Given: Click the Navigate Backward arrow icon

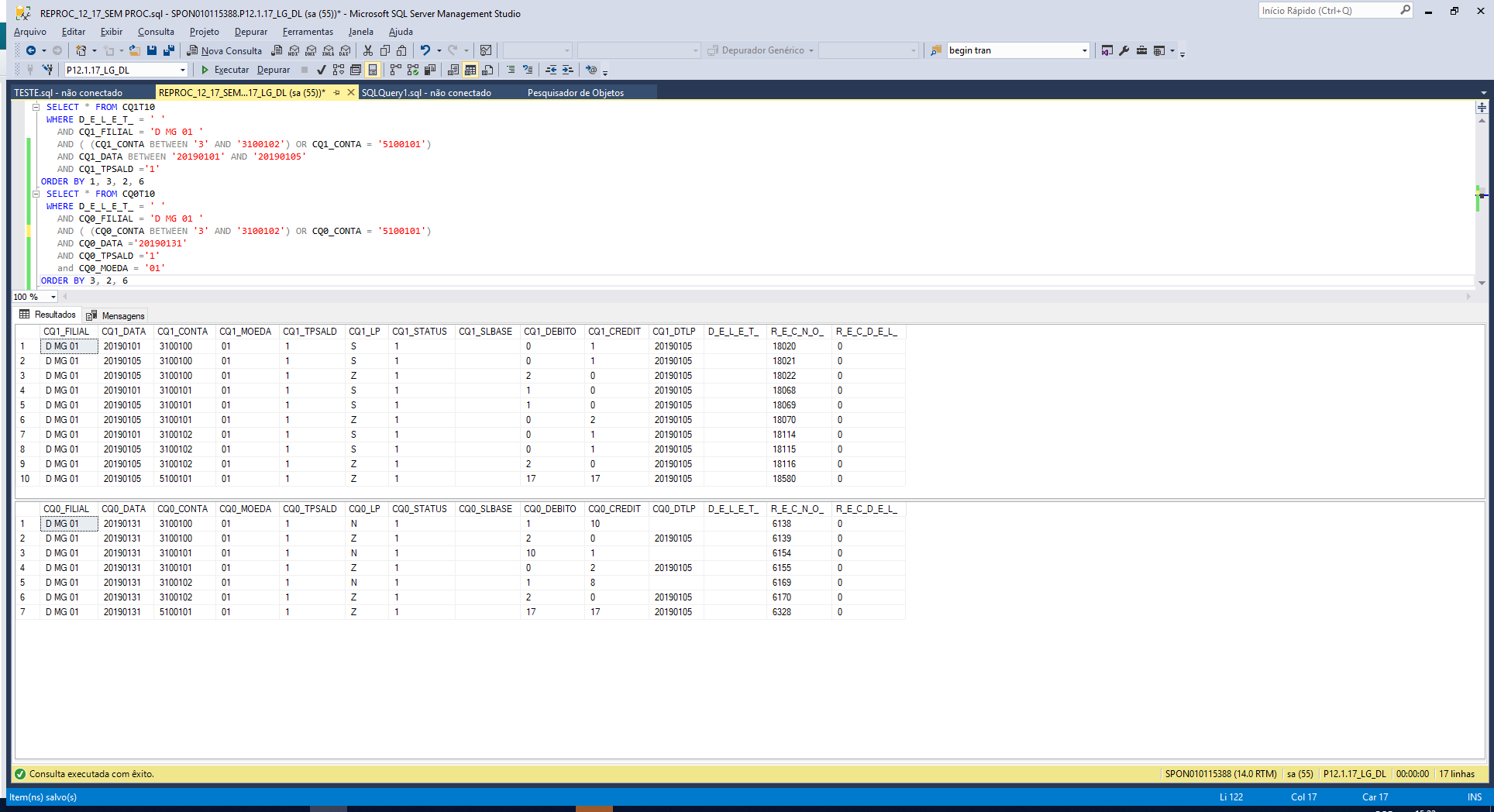Looking at the screenshot, I should [30, 50].
